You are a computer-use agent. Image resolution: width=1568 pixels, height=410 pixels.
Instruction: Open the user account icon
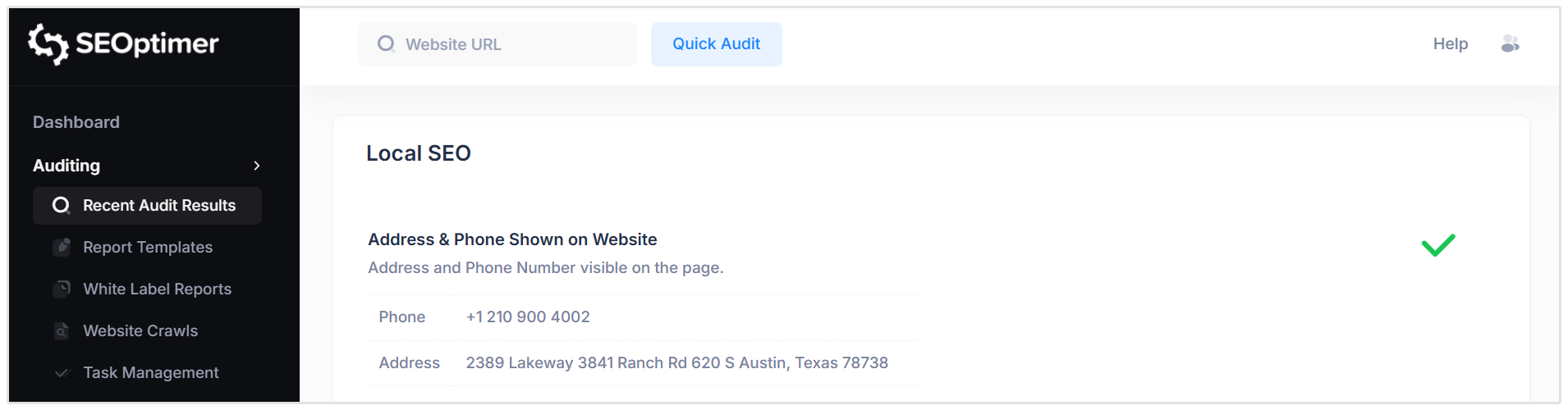(x=1510, y=44)
